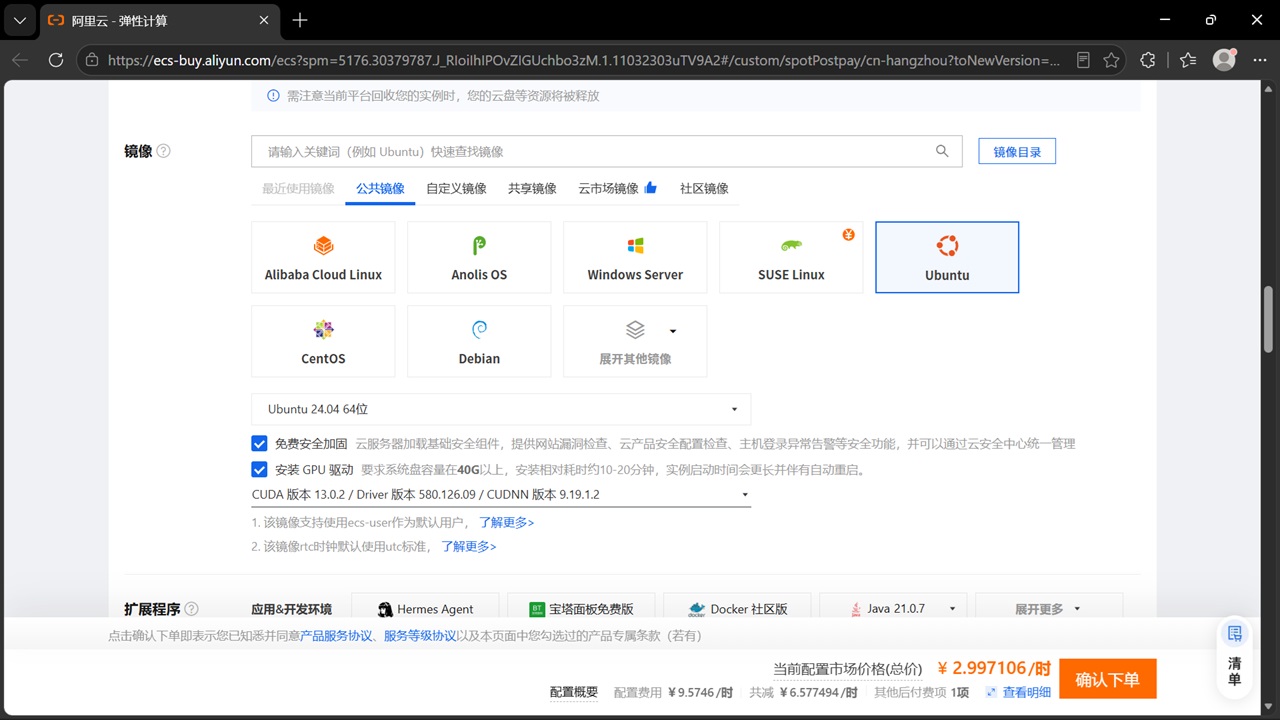Uncheck the 安装 GPU 驱动 checkbox
This screenshot has height=720, width=1280.
pyautogui.click(x=259, y=469)
